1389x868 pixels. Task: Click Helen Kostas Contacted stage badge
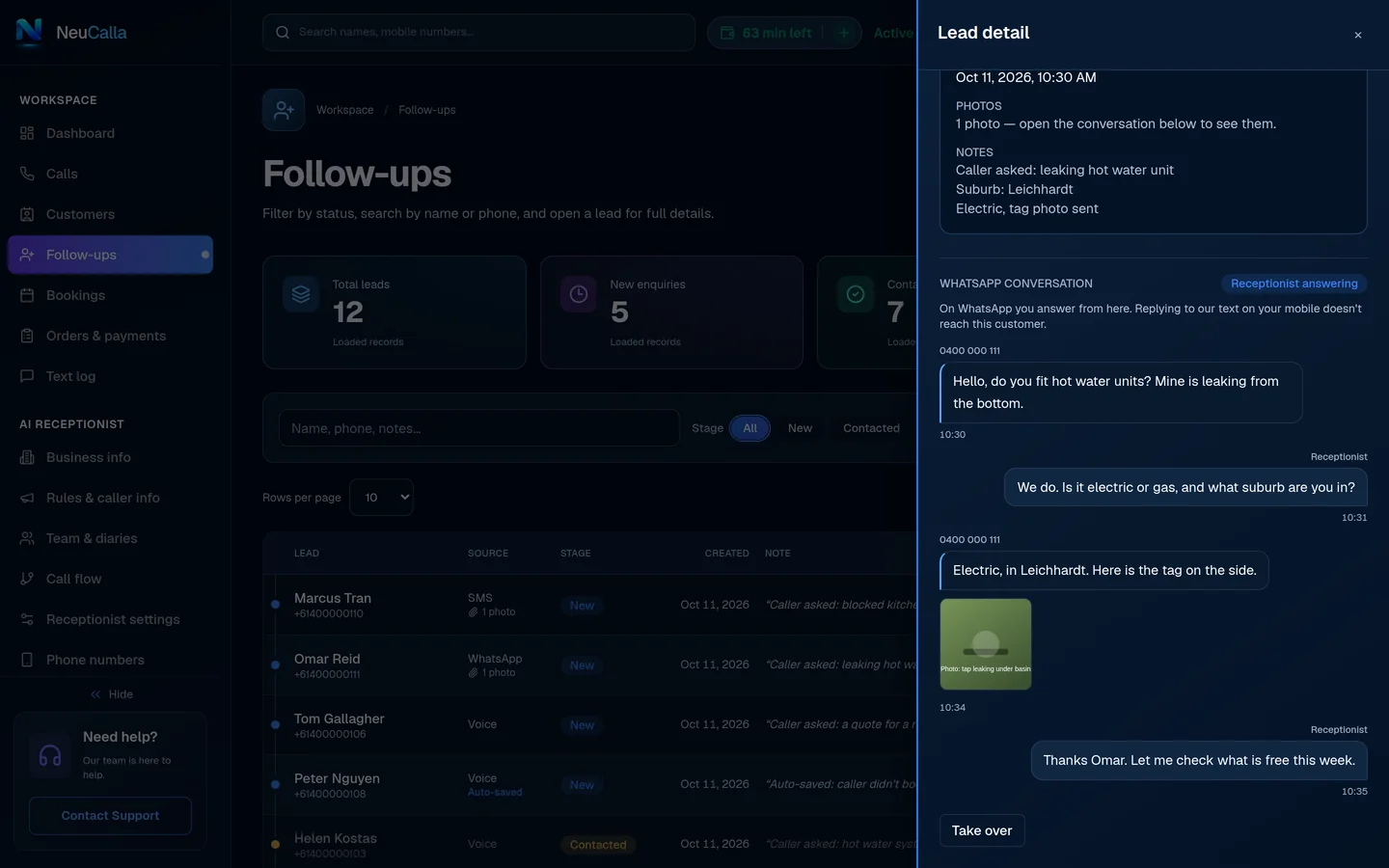[598, 845]
